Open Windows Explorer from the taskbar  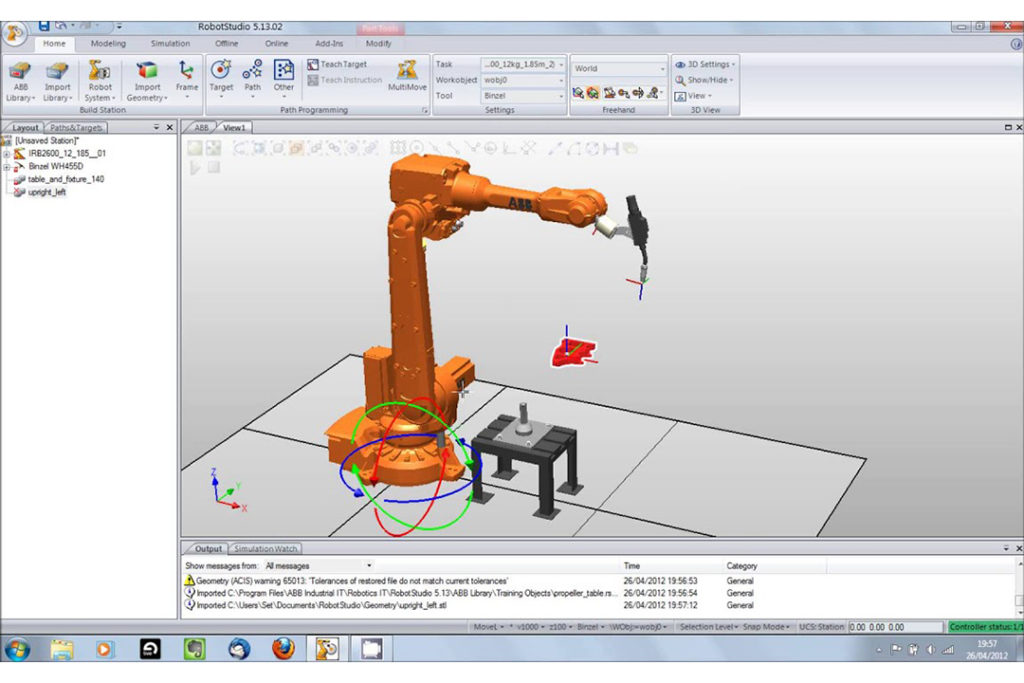[x=62, y=649]
